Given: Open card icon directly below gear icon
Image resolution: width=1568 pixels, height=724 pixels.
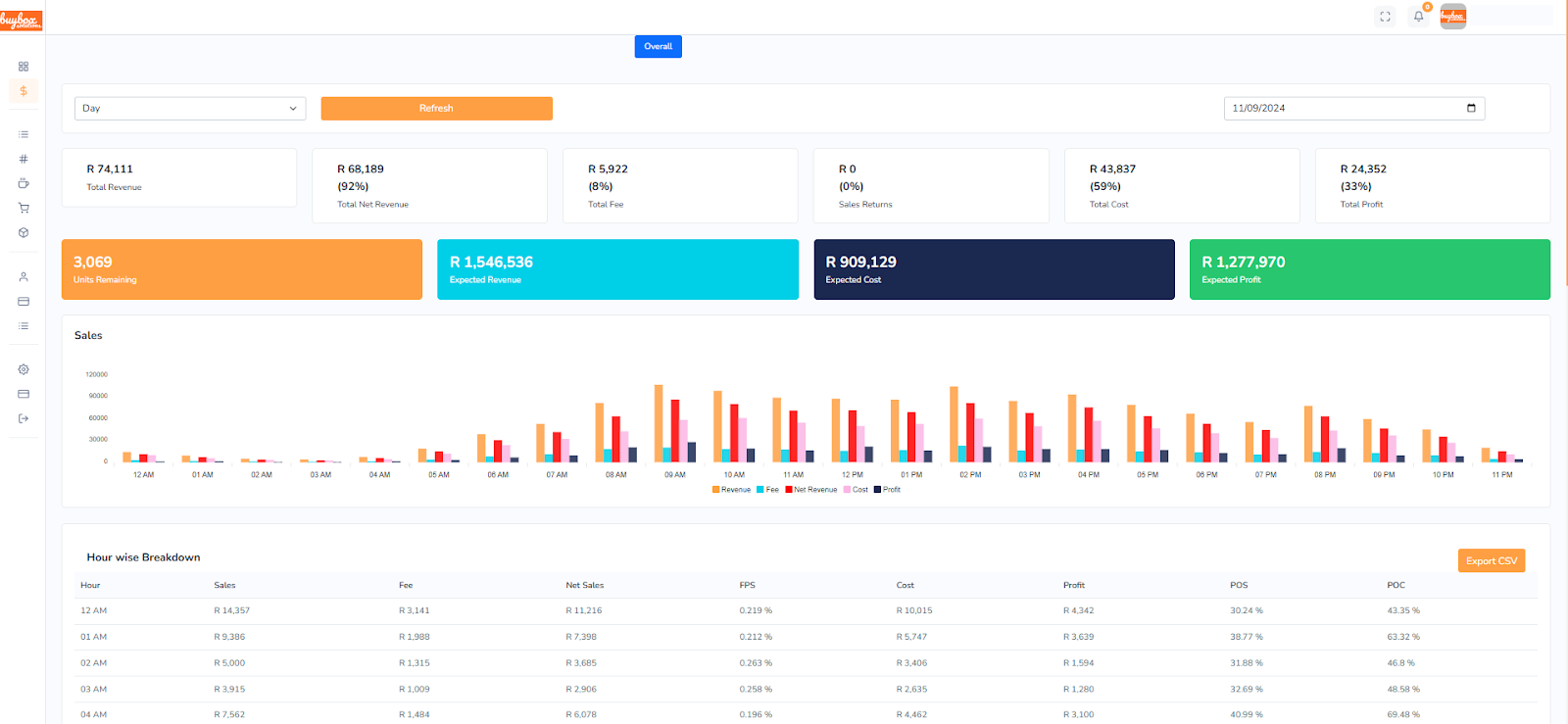Looking at the screenshot, I should pos(24,394).
